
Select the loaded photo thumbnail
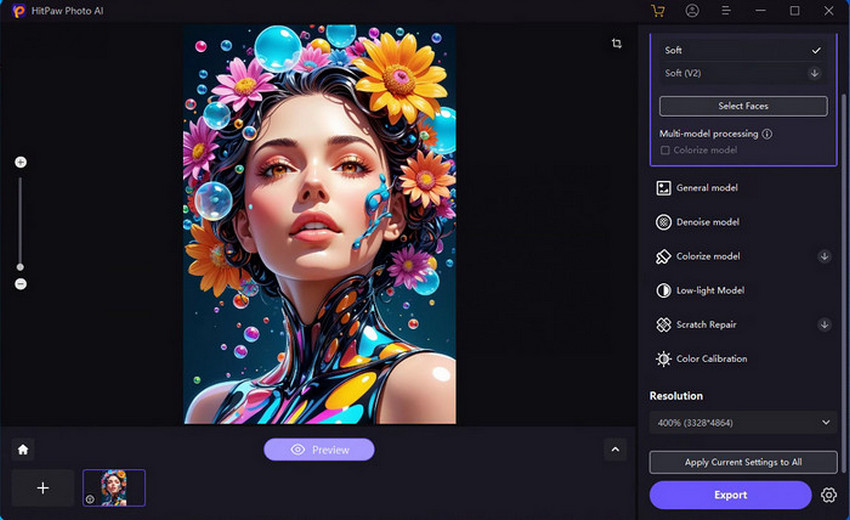114,488
